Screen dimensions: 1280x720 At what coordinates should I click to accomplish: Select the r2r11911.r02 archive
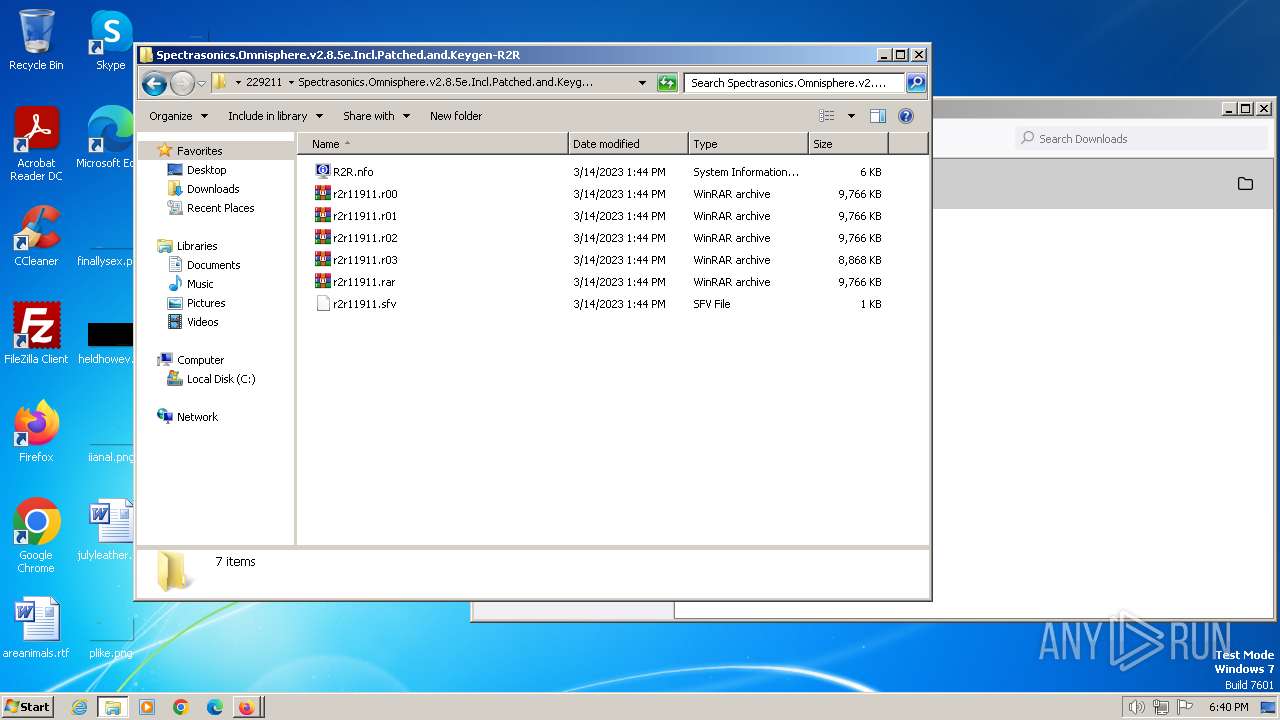coord(365,238)
